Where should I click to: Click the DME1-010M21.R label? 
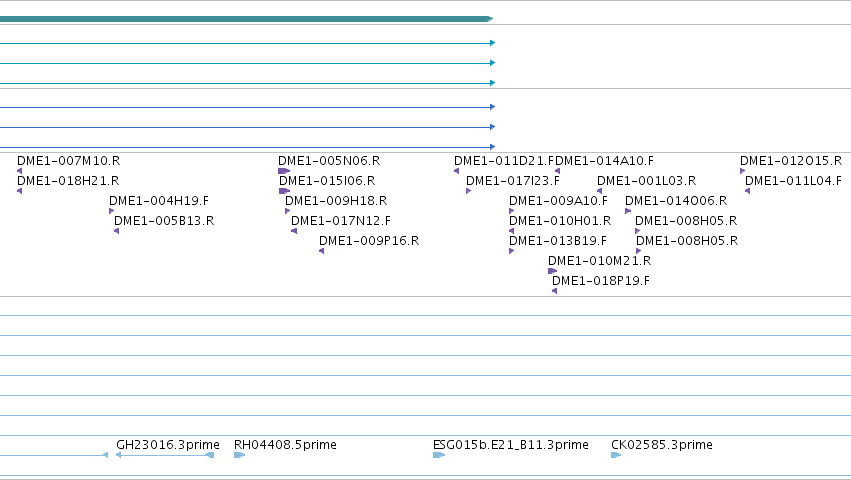point(600,261)
